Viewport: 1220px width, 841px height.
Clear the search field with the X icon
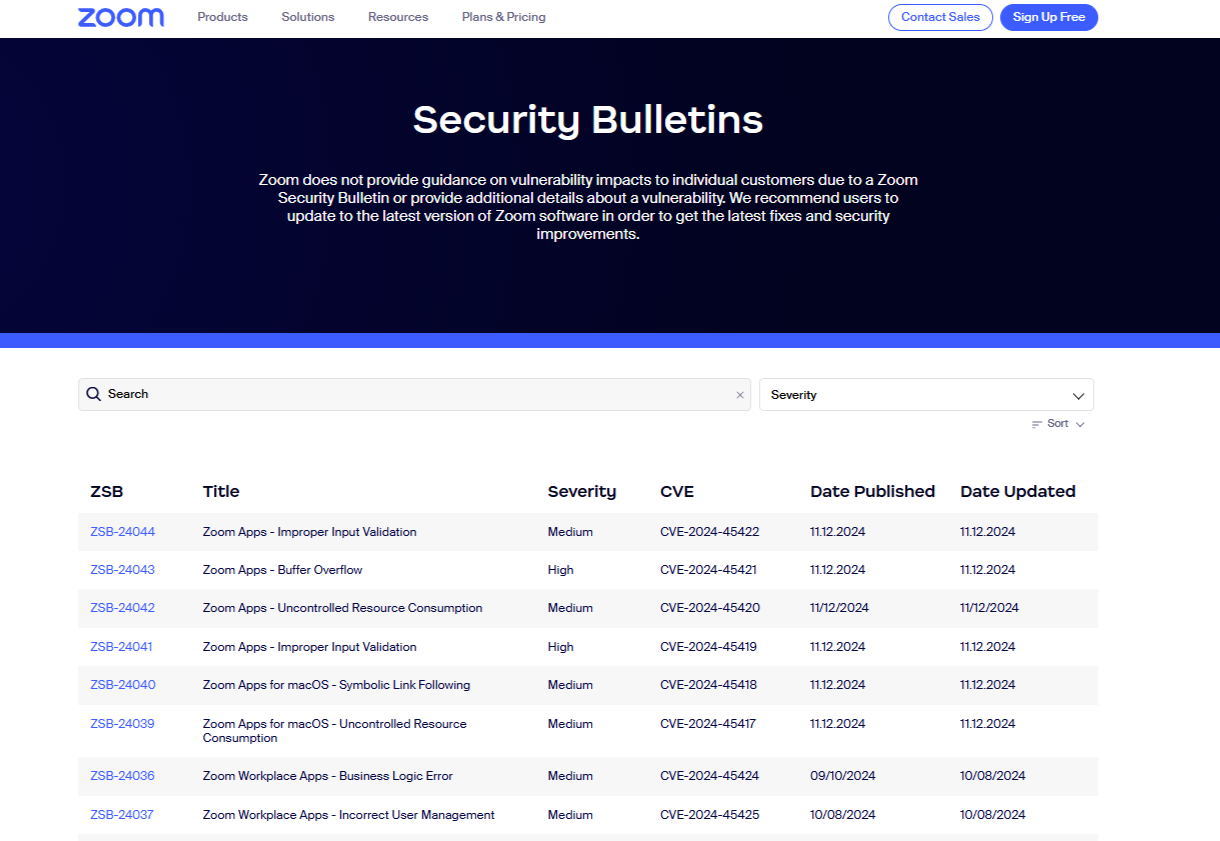pyautogui.click(x=740, y=395)
